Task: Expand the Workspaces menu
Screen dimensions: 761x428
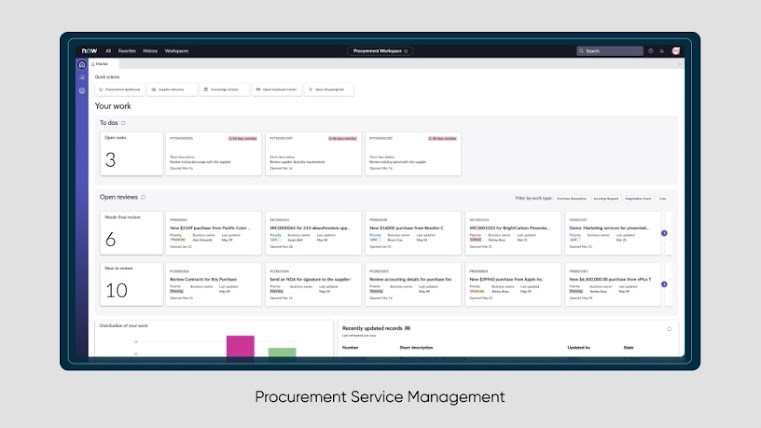Action: pos(177,50)
